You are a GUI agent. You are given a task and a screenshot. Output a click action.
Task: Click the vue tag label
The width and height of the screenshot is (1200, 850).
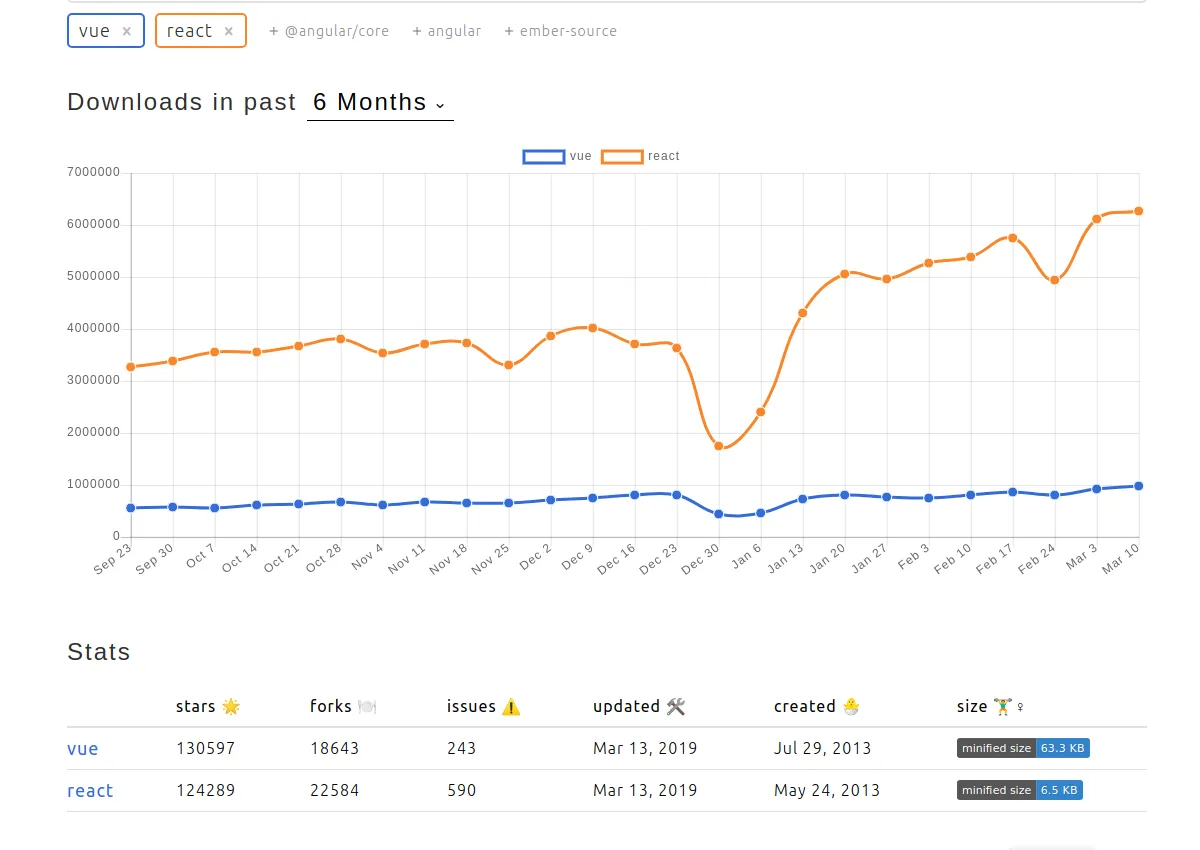[94, 31]
